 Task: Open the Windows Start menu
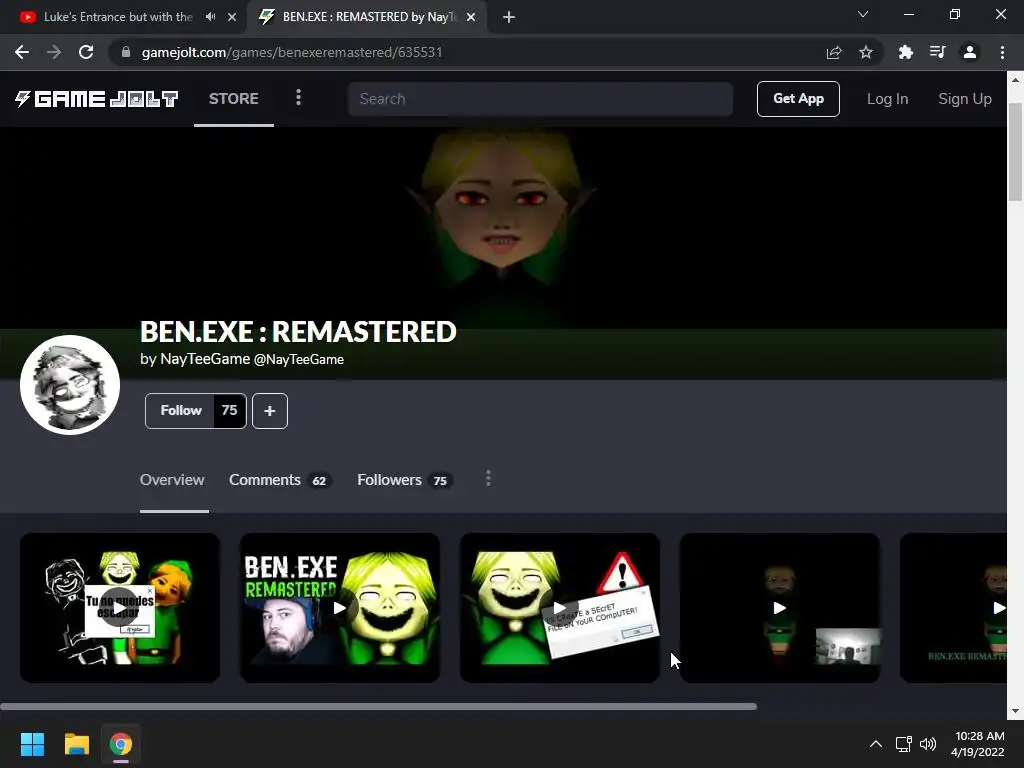(x=32, y=744)
